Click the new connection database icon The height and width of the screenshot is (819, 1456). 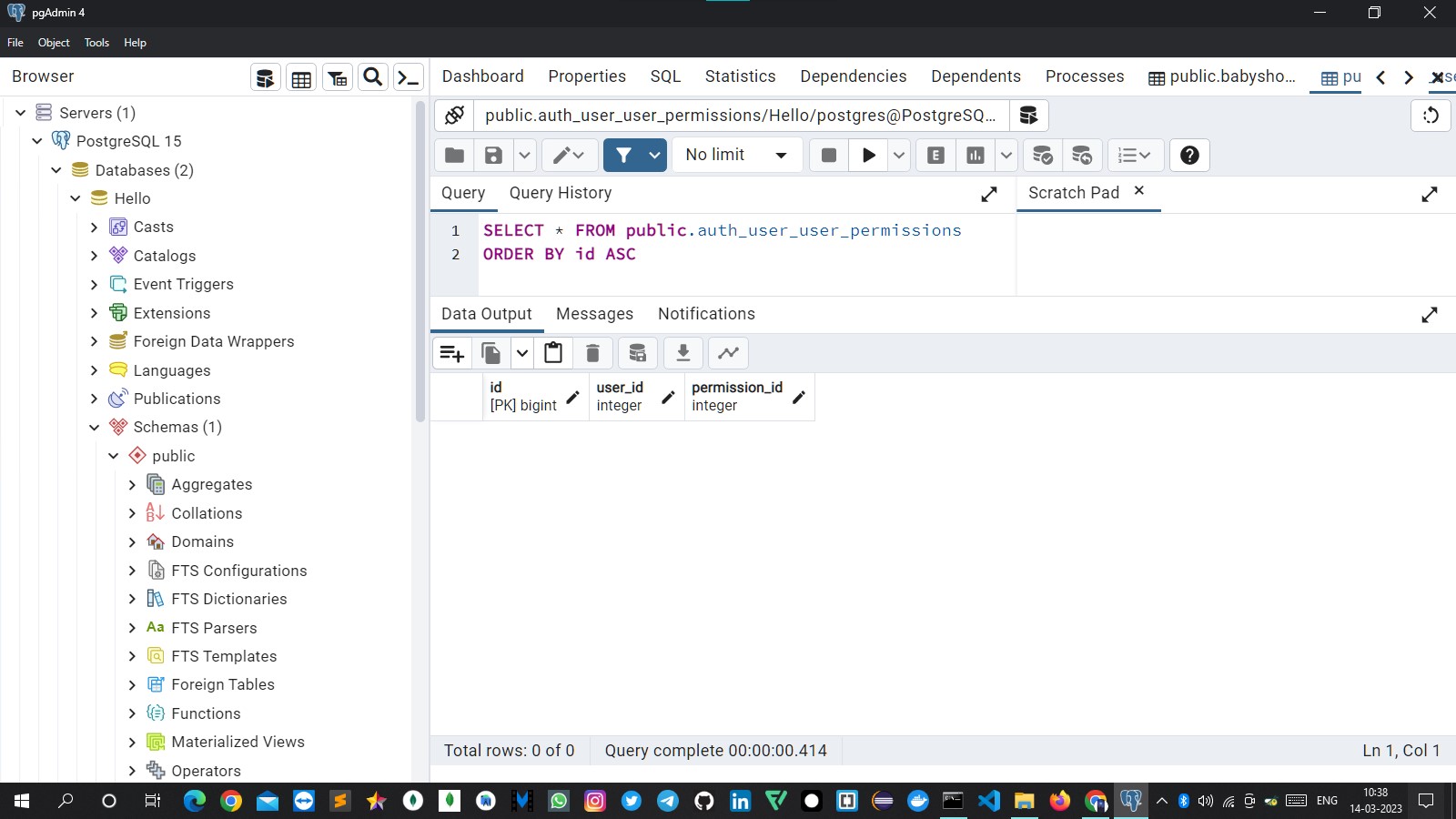tap(1029, 116)
